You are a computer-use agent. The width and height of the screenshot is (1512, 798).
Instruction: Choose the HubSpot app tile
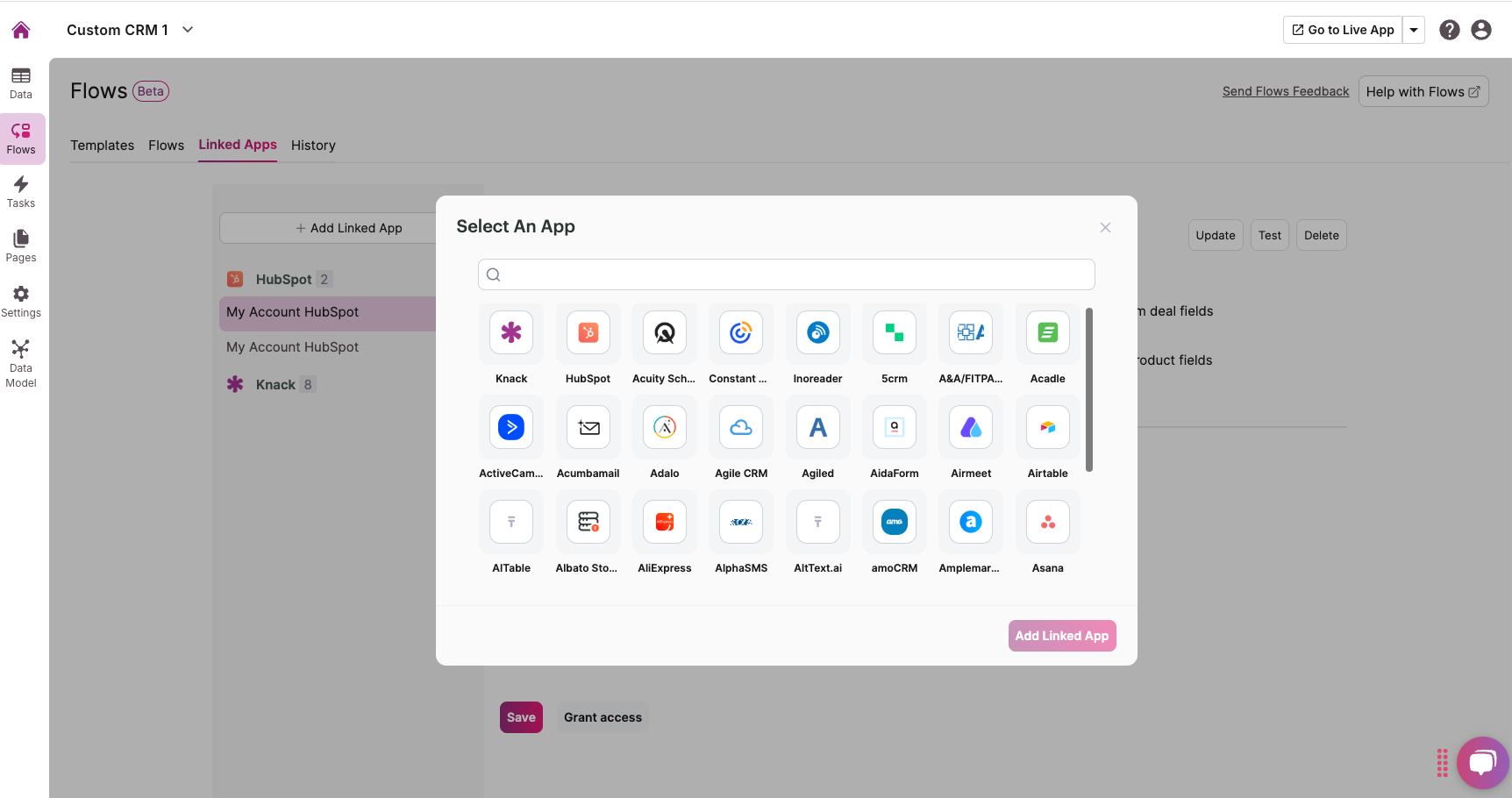tap(588, 333)
